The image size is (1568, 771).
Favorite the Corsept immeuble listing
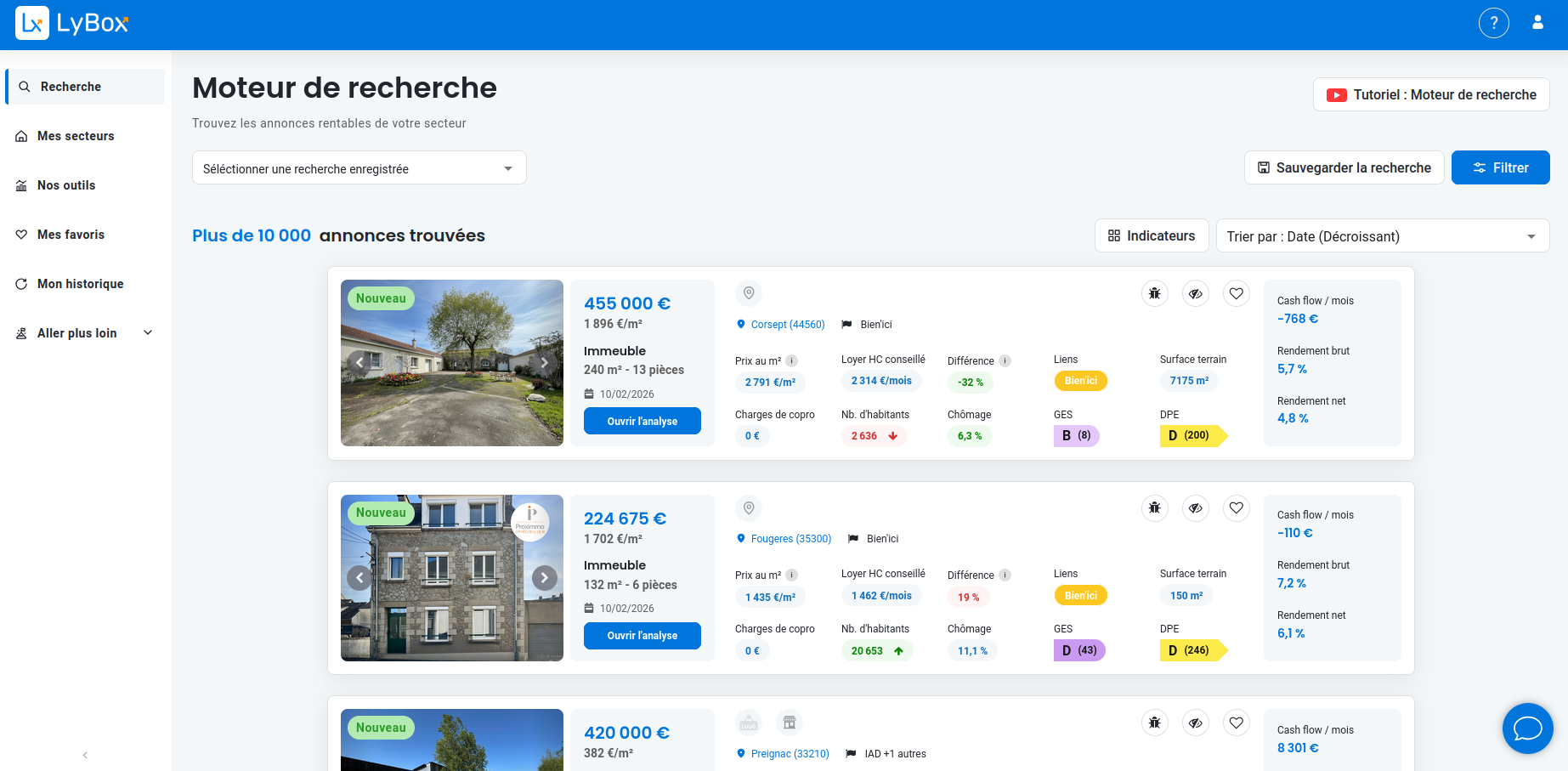pyautogui.click(x=1236, y=293)
